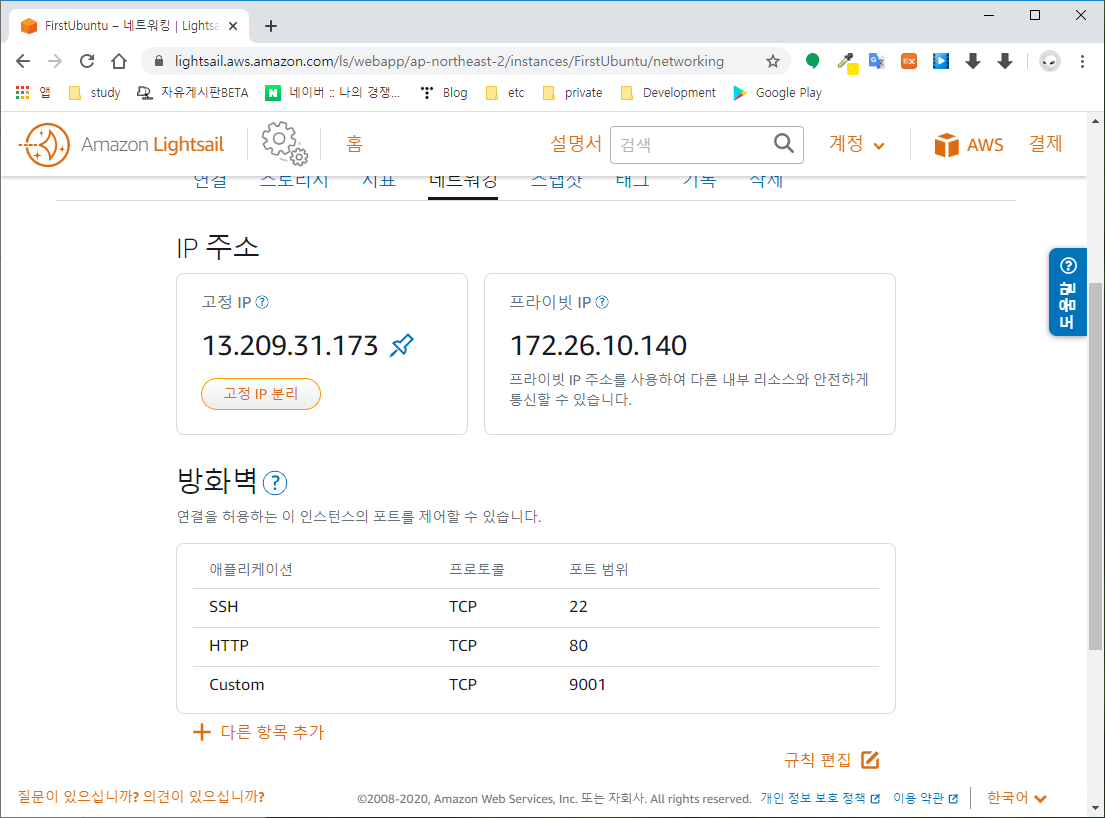1105x818 pixels.
Task: Click the green circle extension icon
Action: tap(813, 61)
